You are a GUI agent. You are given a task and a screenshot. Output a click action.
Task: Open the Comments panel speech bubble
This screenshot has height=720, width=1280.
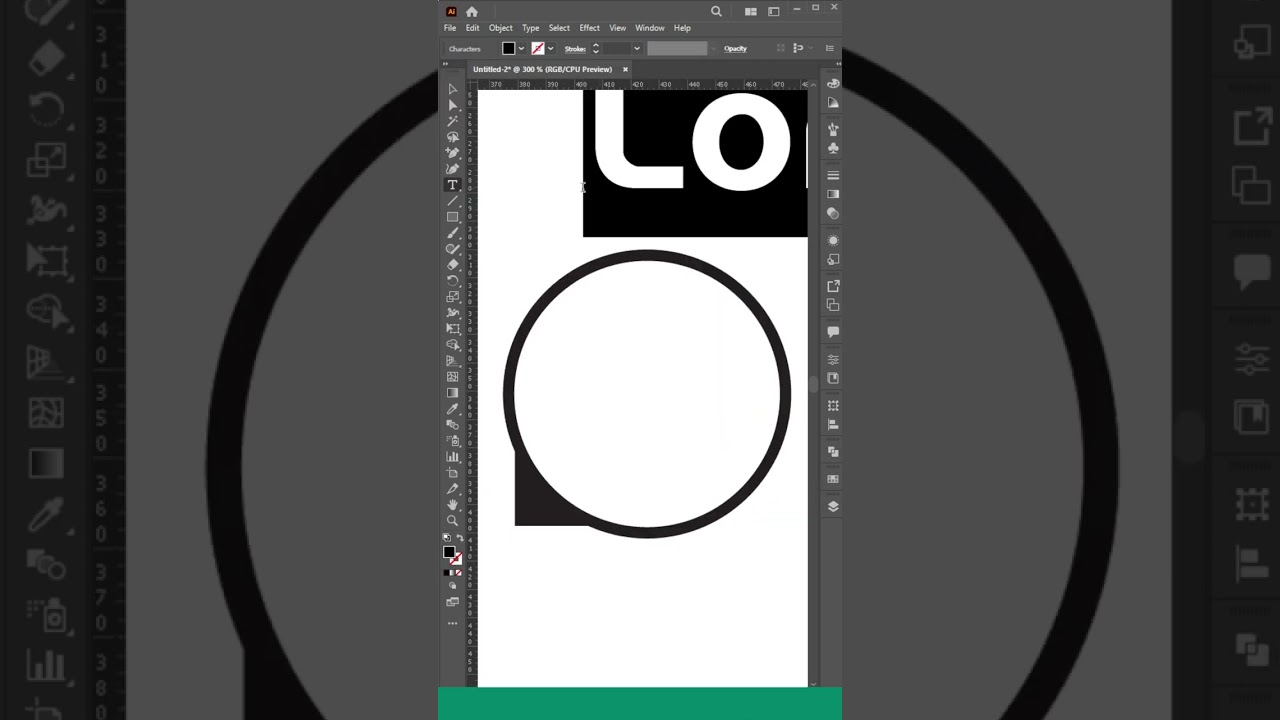833,332
